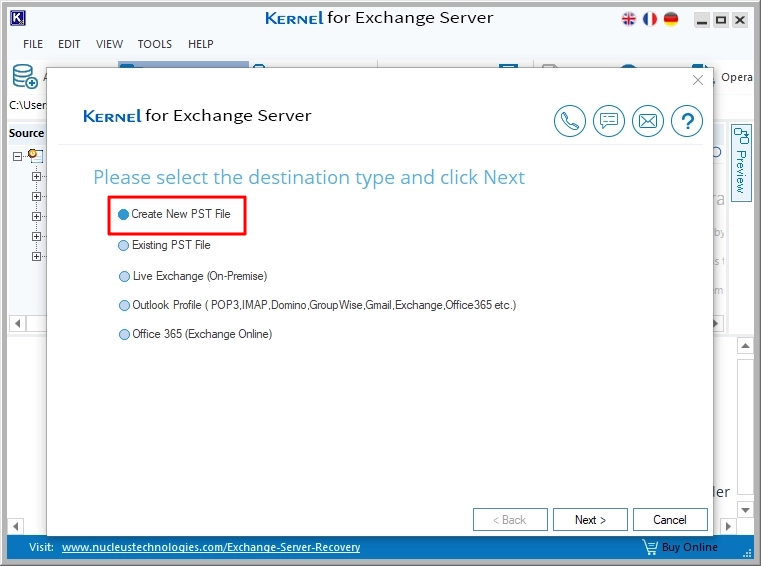Open the TOOLS menu
This screenshot has width=761, height=566.
155,44
